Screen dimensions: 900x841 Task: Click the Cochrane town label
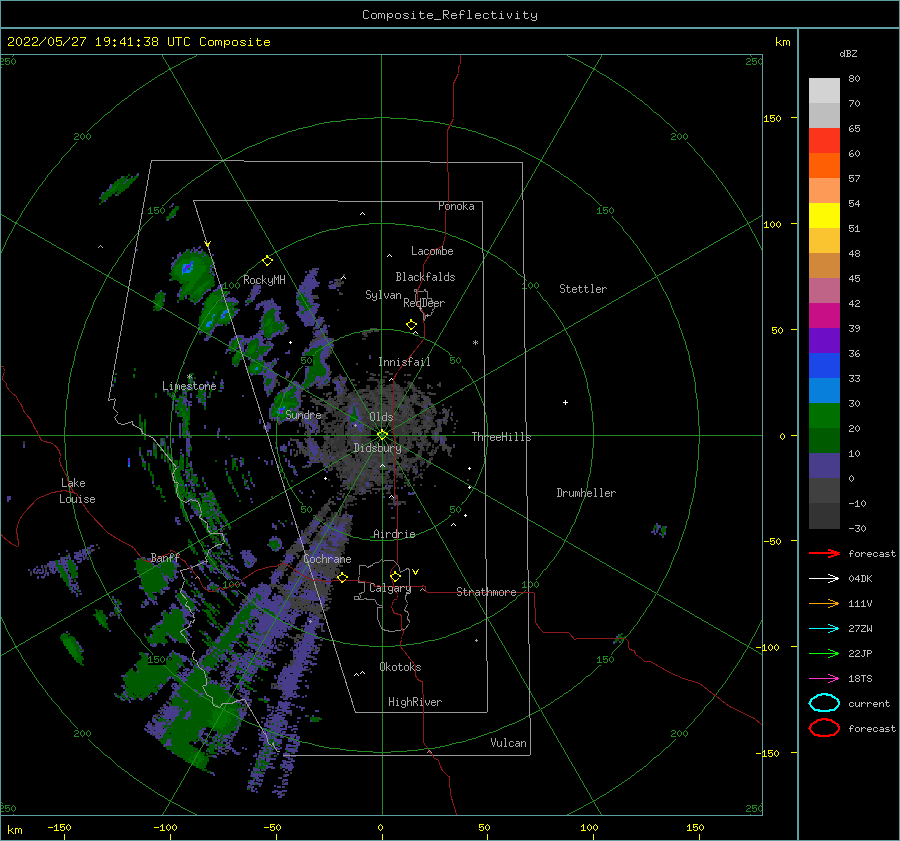(x=327, y=559)
